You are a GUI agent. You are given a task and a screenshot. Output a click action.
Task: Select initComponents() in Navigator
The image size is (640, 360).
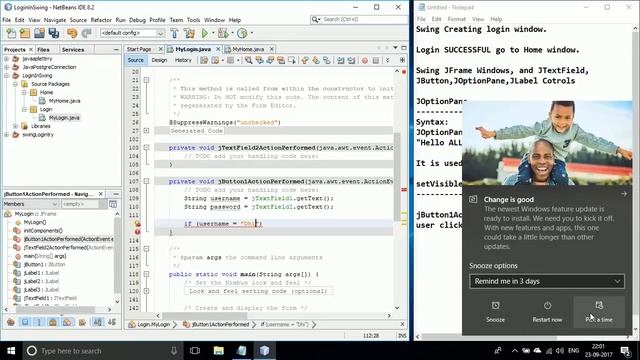(42, 231)
